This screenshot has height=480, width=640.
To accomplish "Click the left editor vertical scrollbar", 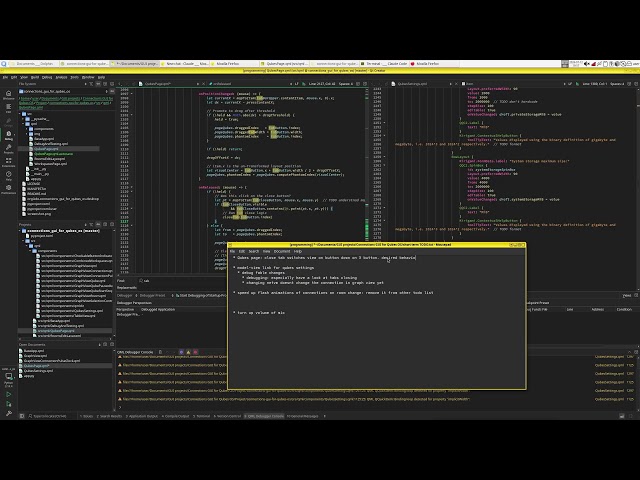I will (367, 180).
